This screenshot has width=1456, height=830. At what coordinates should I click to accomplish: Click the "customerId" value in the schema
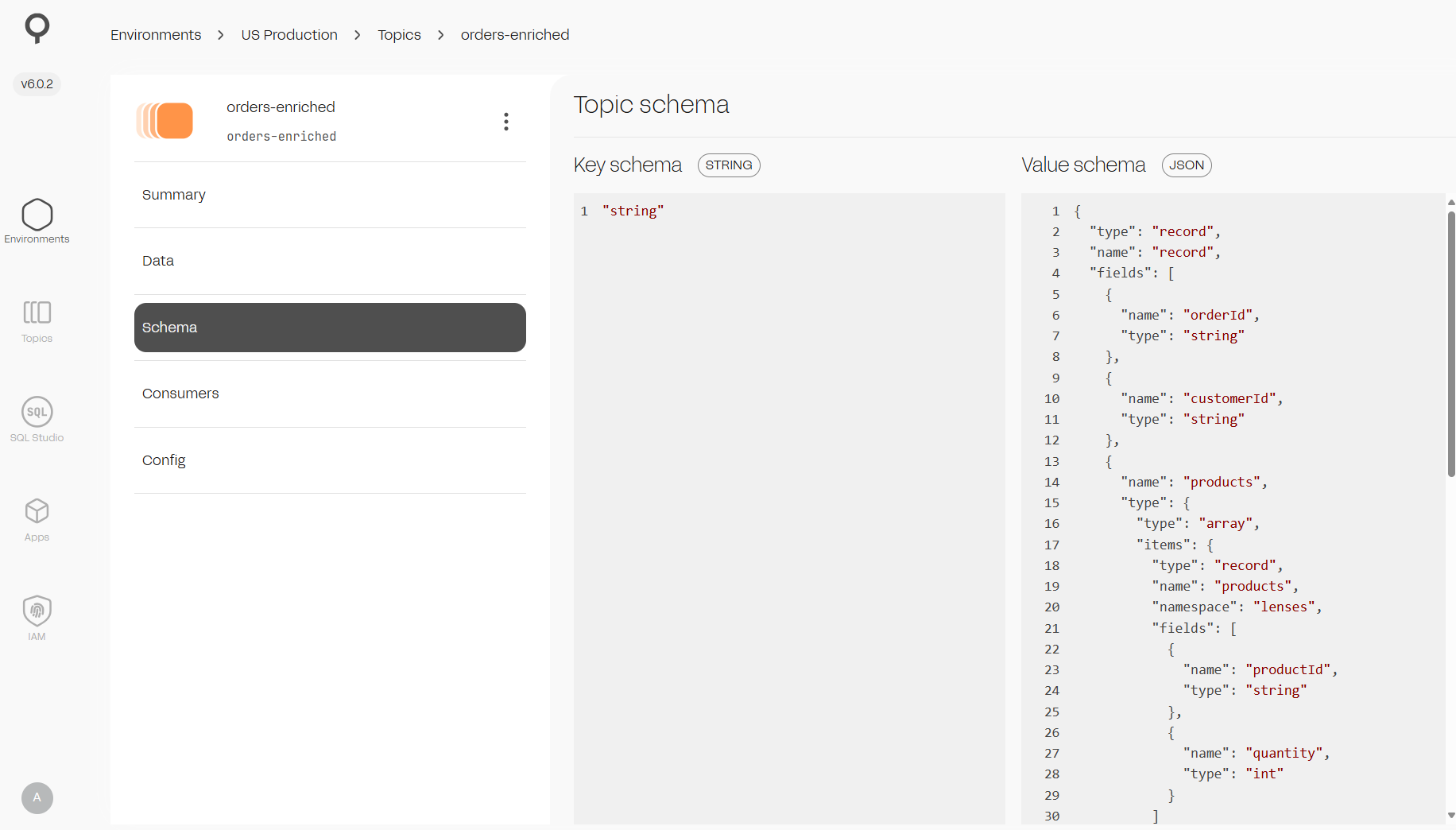click(x=1229, y=398)
